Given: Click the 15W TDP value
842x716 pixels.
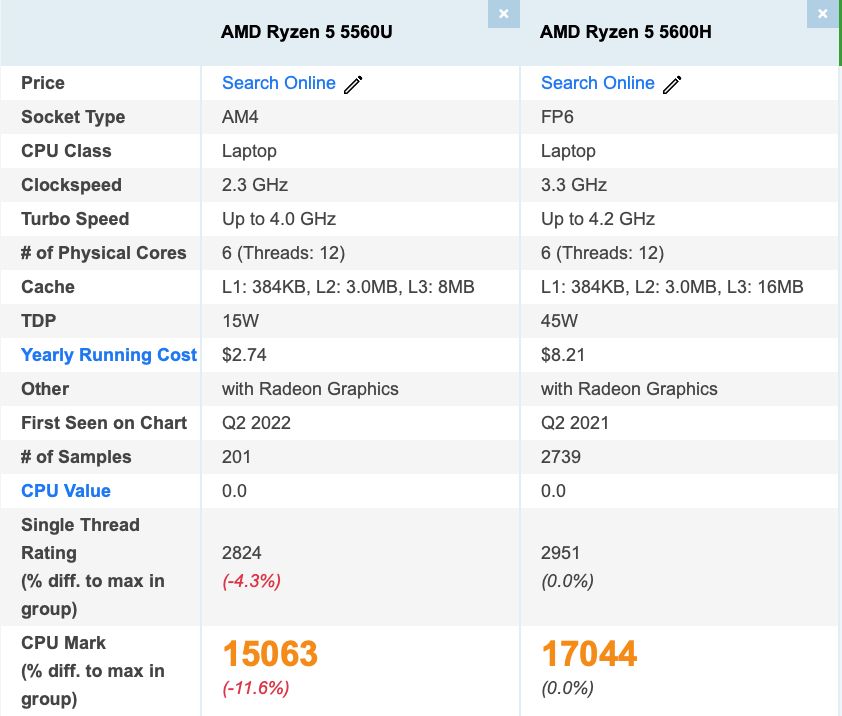Looking at the screenshot, I should click(x=241, y=321).
